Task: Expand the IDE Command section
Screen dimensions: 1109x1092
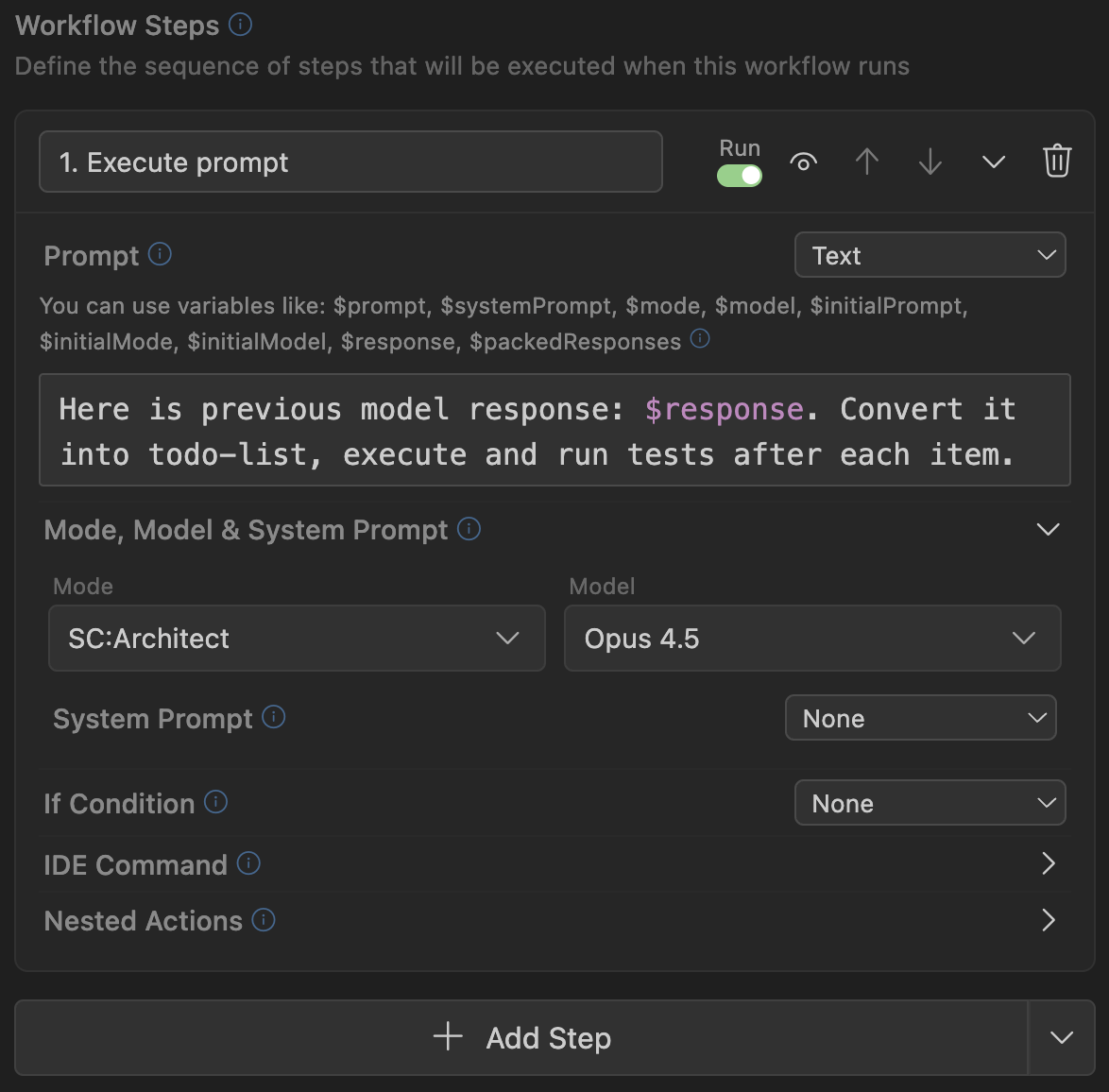Action: [1048, 863]
